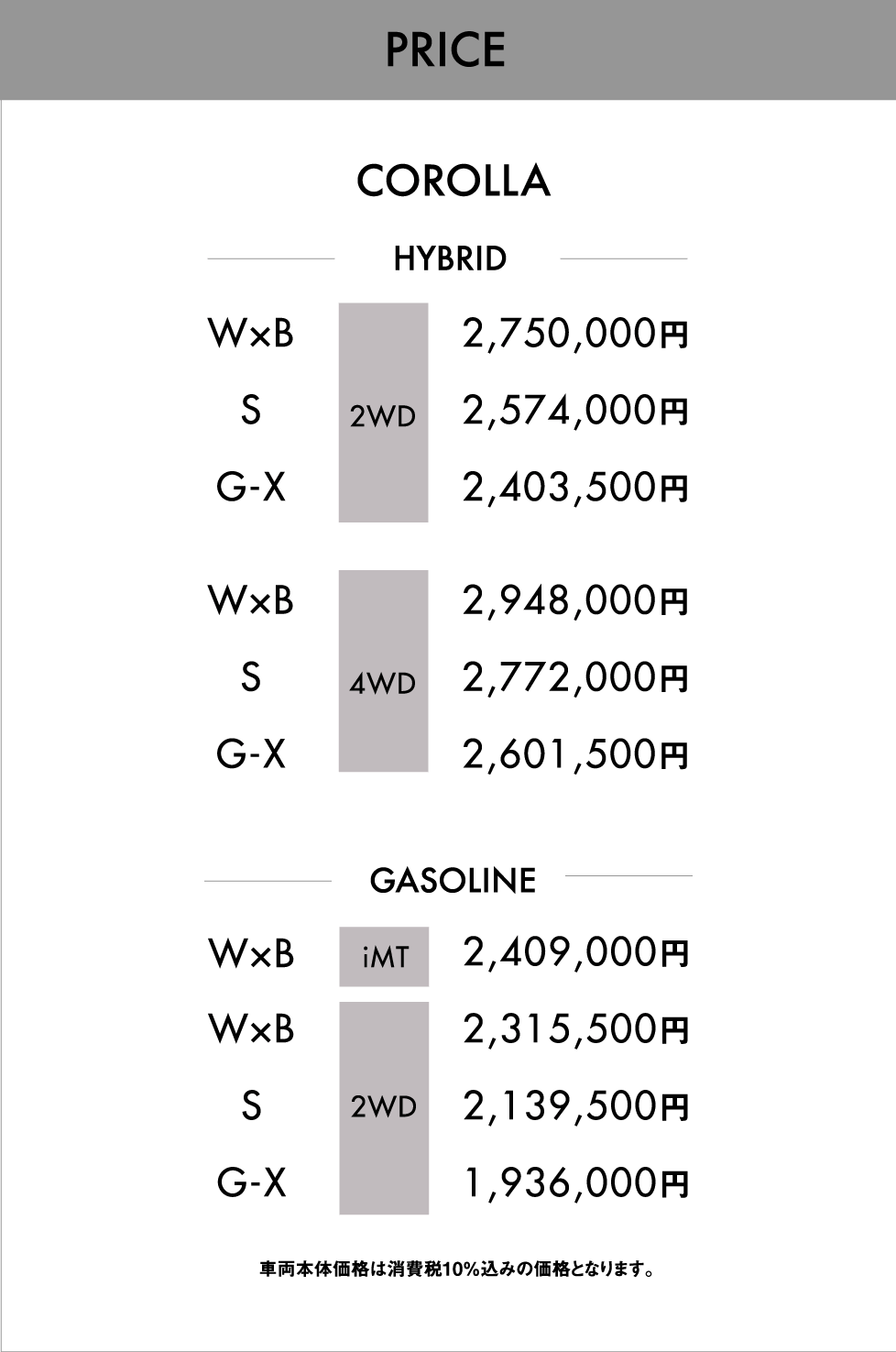
Task: Click the 2,139,500円 price
Action: 575,1106
